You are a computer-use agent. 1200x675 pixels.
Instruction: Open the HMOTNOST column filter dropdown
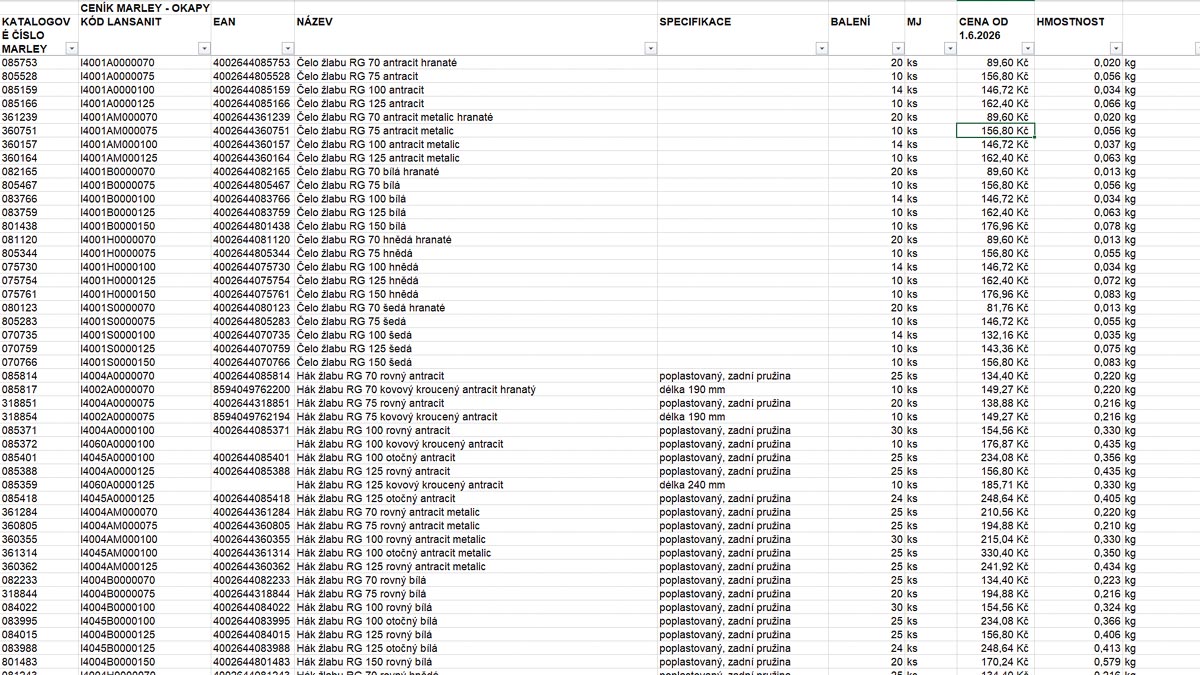click(1115, 48)
